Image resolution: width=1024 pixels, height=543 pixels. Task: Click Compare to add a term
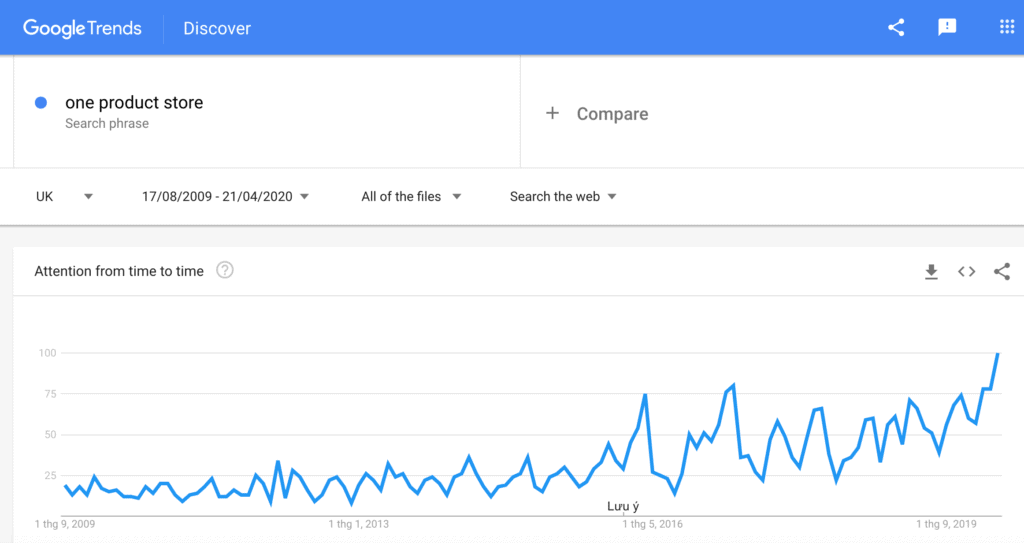pos(612,114)
